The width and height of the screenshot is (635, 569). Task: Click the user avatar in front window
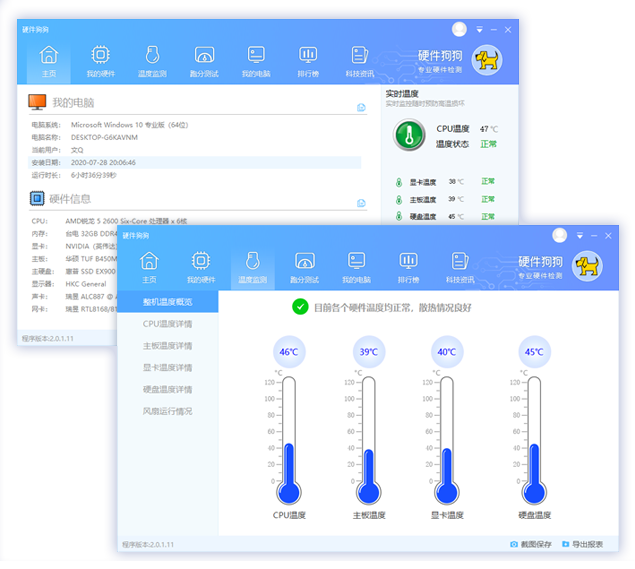click(560, 235)
